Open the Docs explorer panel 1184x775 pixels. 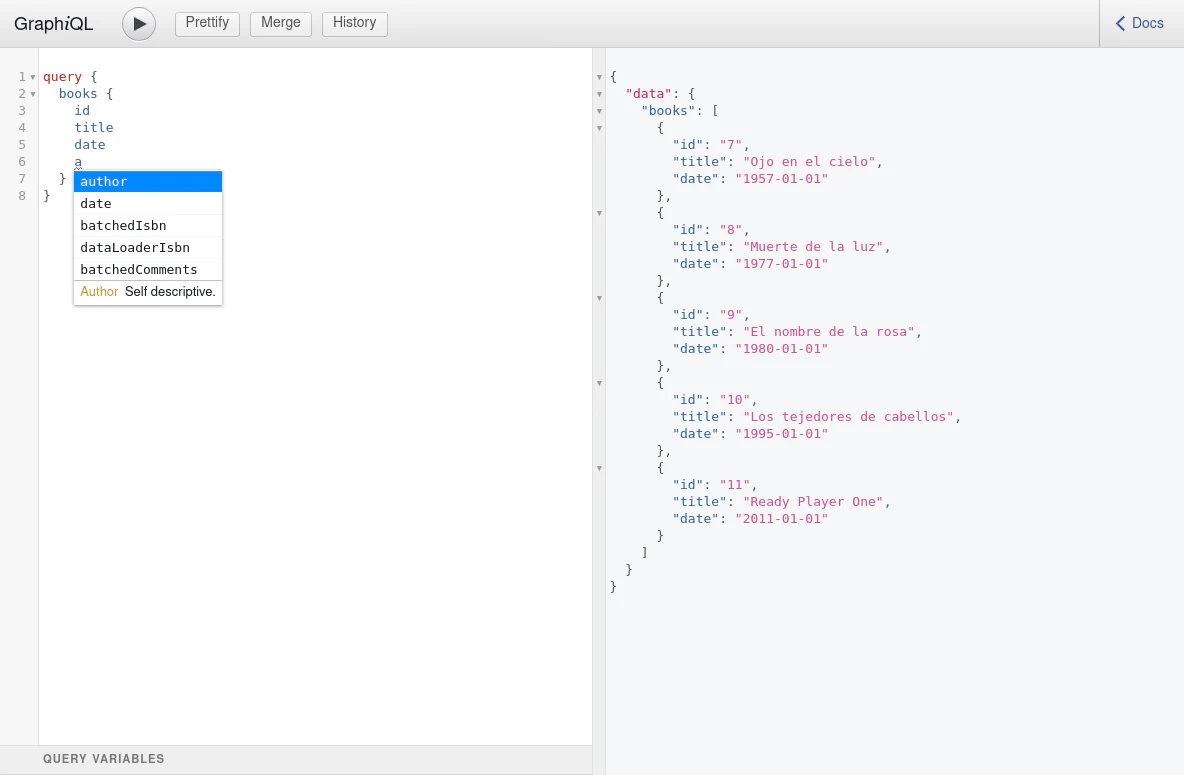point(1140,23)
